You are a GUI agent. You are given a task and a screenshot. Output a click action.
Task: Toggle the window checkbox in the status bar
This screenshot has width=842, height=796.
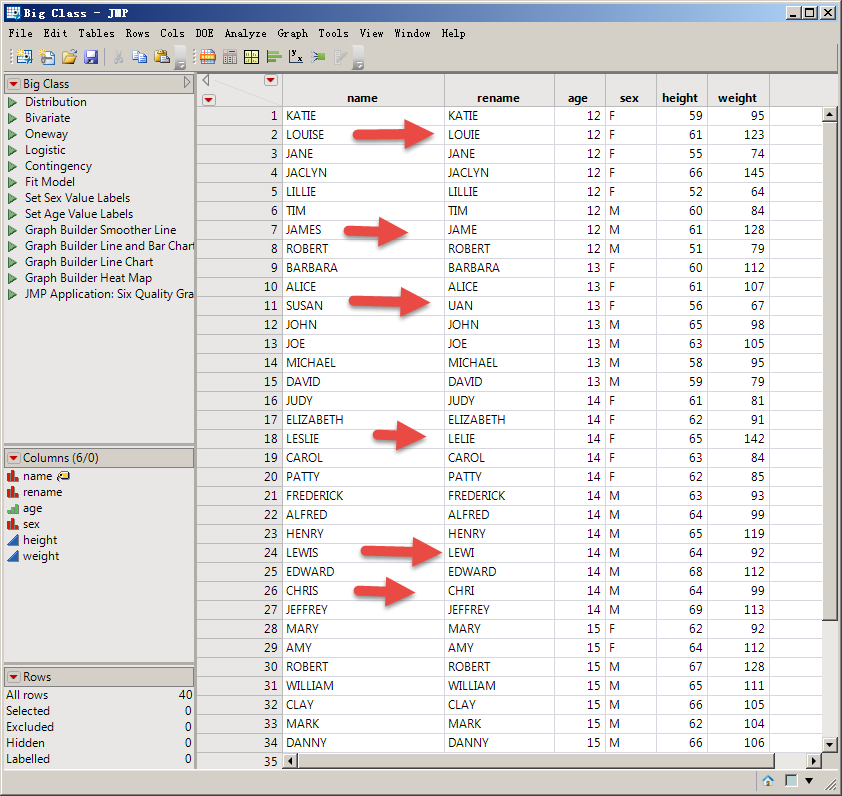pos(790,781)
